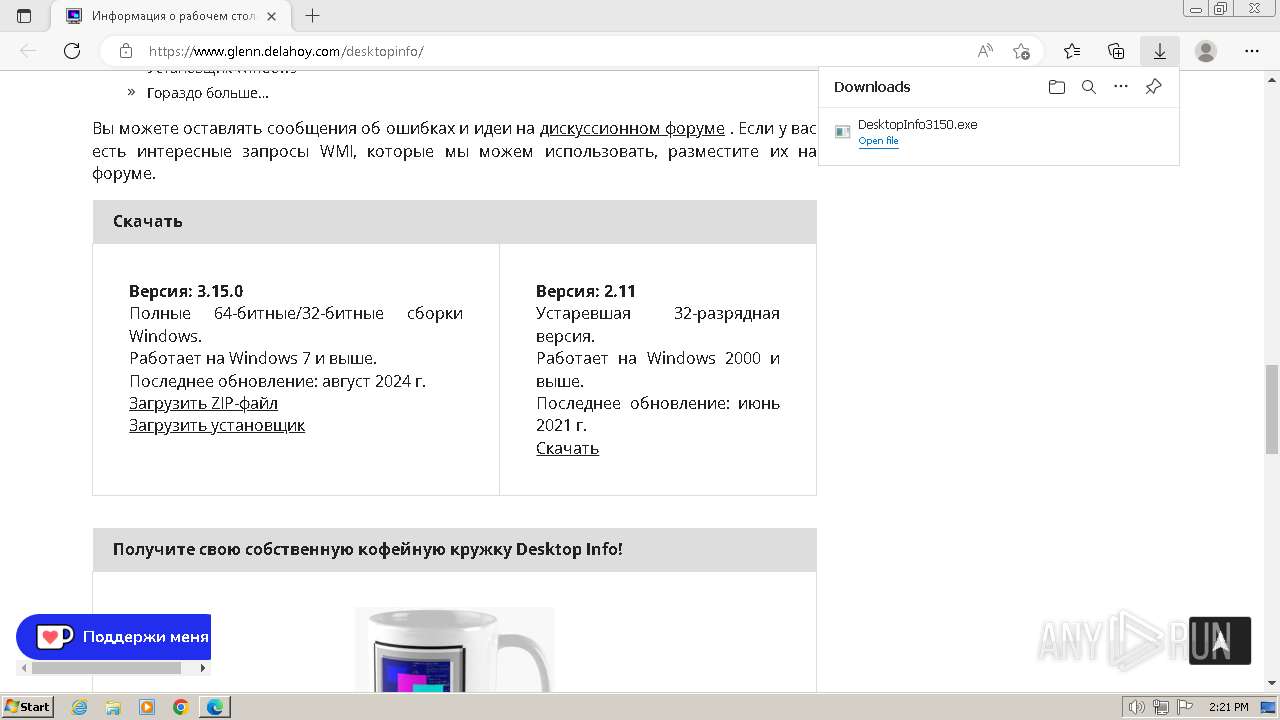Click Скачать link for version 2.11
Screen dimensions: 1280x720
[567, 448]
